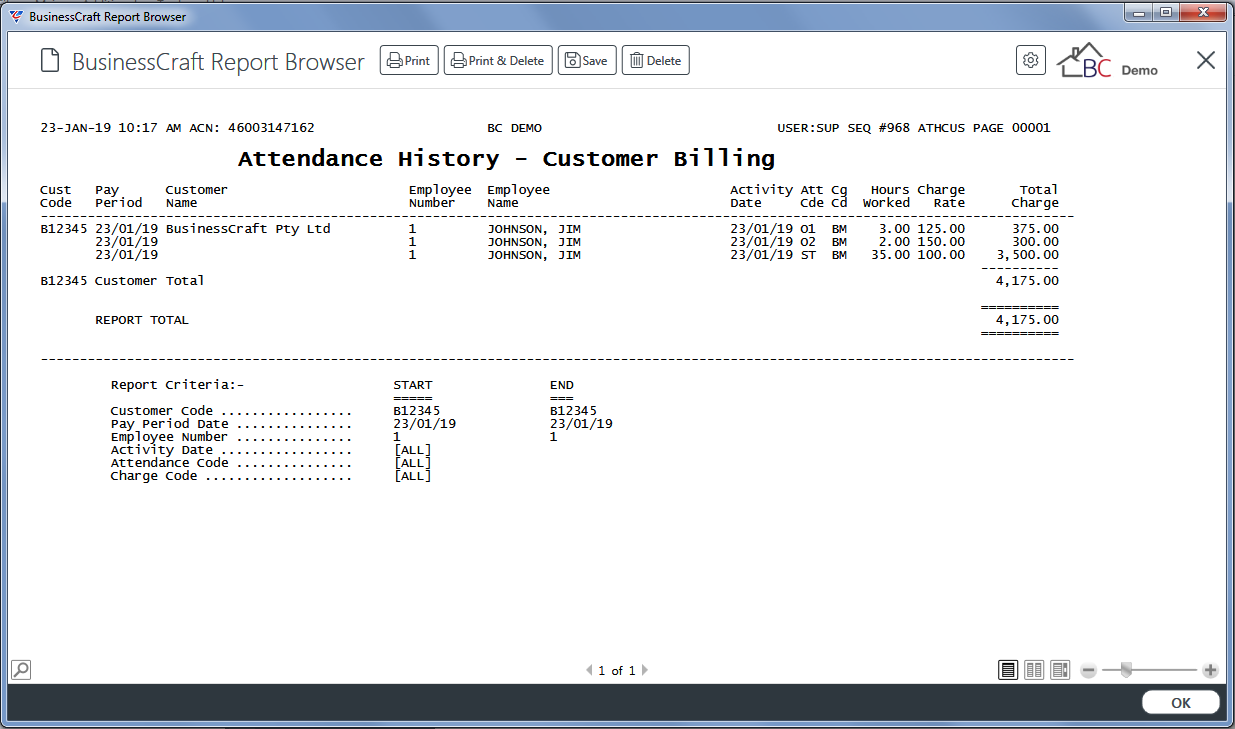Click the Print button
Viewport: 1235px width, 729px height.
(409, 61)
